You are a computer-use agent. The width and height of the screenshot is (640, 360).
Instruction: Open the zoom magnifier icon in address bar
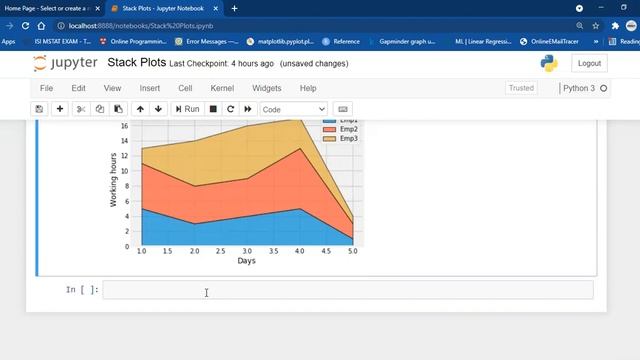(x=580, y=26)
